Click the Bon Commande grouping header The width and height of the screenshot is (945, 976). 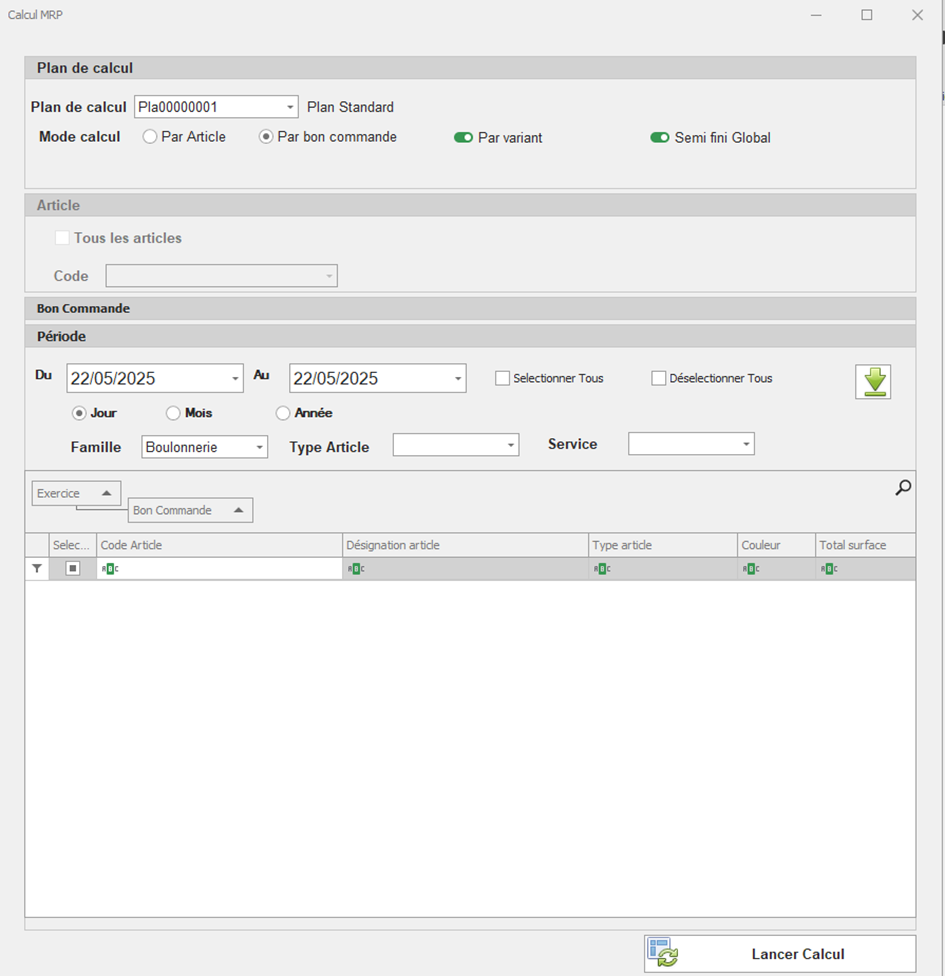pyautogui.click(x=190, y=510)
